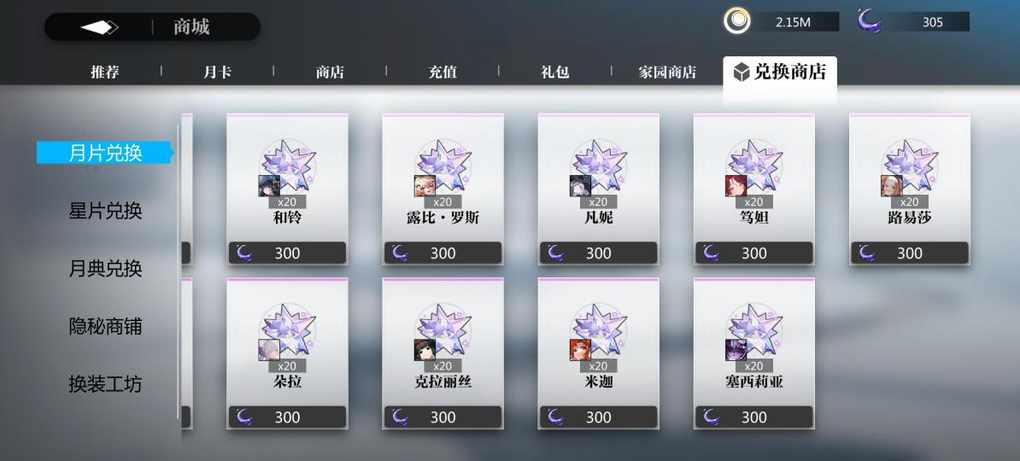Choose 换装工坊 from the side menu
Viewport: 1020px width, 461px height.
[105, 384]
